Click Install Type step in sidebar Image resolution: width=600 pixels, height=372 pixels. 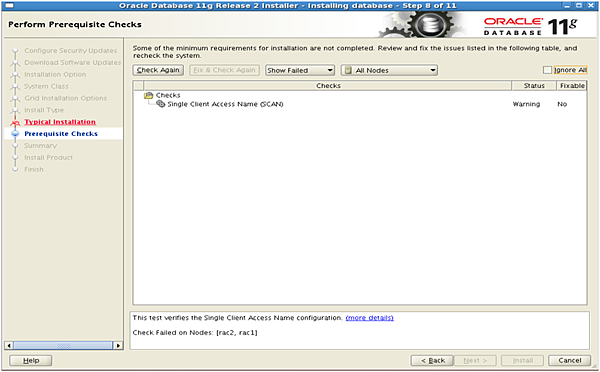44,110
